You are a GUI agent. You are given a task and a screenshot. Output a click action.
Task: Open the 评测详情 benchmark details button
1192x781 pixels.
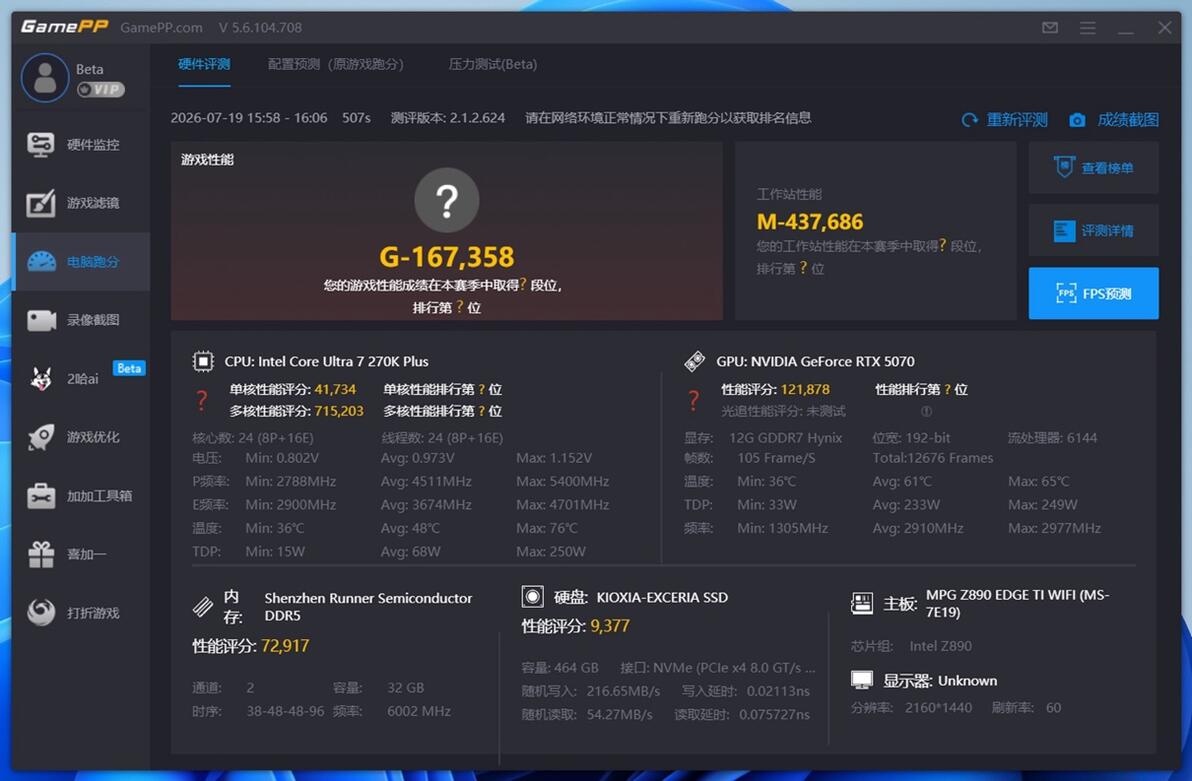point(1093,230)
